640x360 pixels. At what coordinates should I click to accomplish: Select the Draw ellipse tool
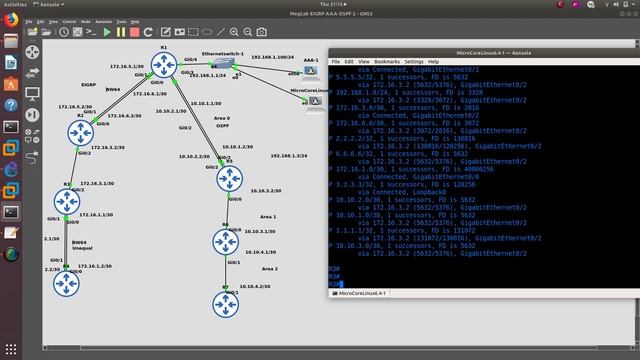click(x=207, y=32)
